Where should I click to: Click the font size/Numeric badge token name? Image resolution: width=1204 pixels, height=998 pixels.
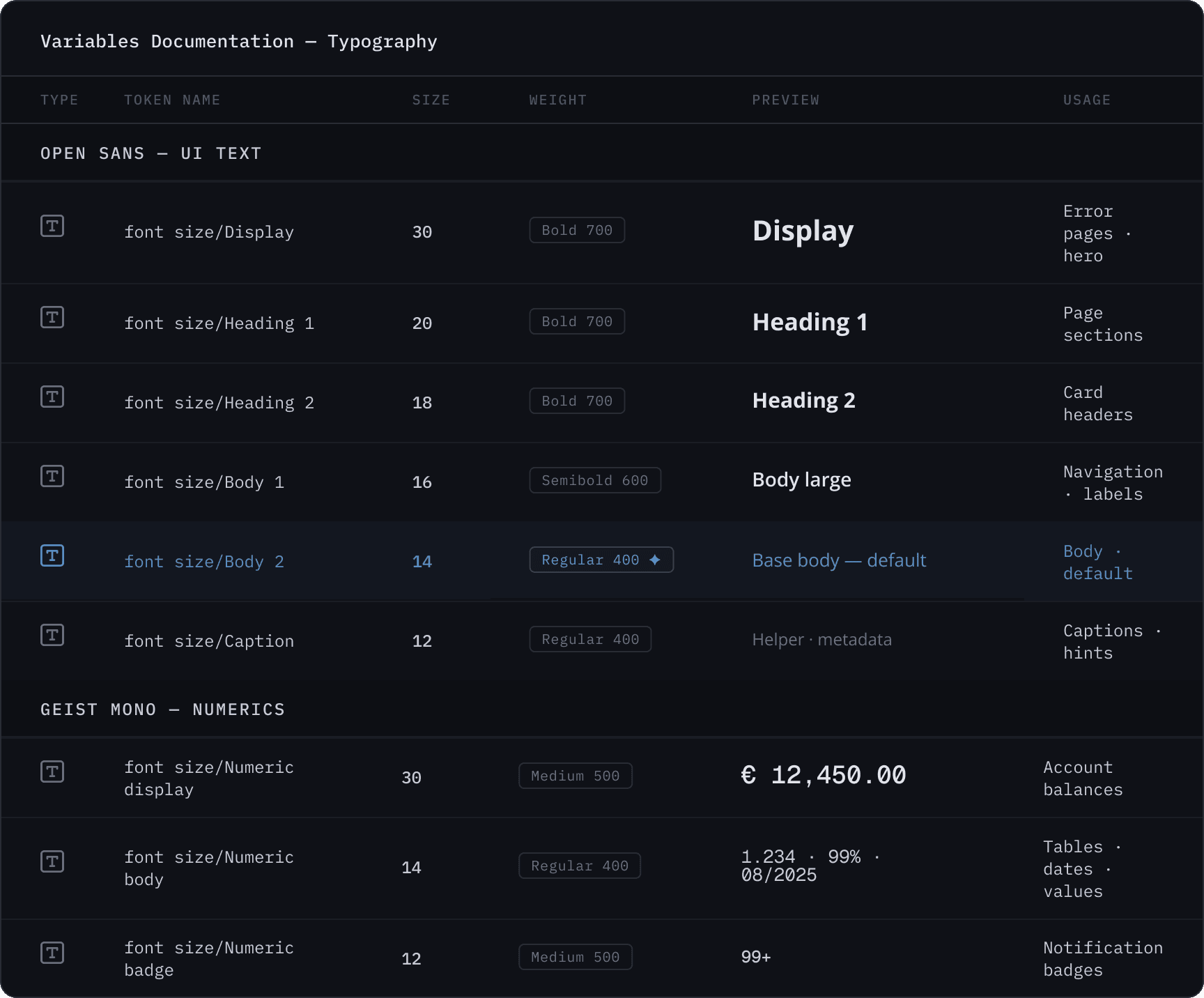click(209, 959)
